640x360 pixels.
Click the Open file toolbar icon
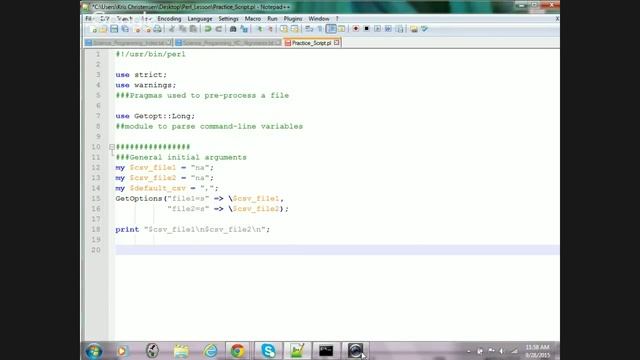coord(103,29)
